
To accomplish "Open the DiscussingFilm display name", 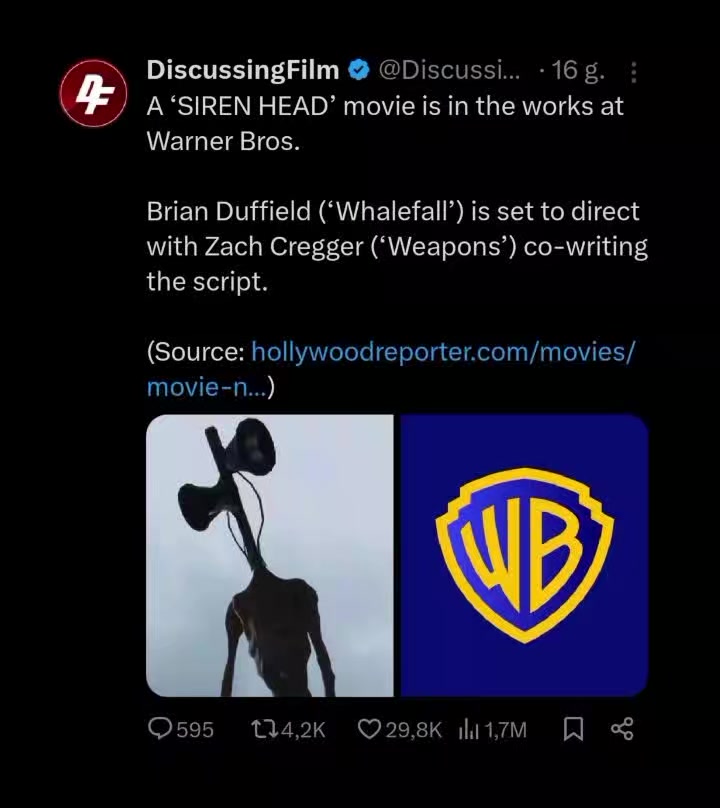I will pyautogui.click(x=243, y=70).
